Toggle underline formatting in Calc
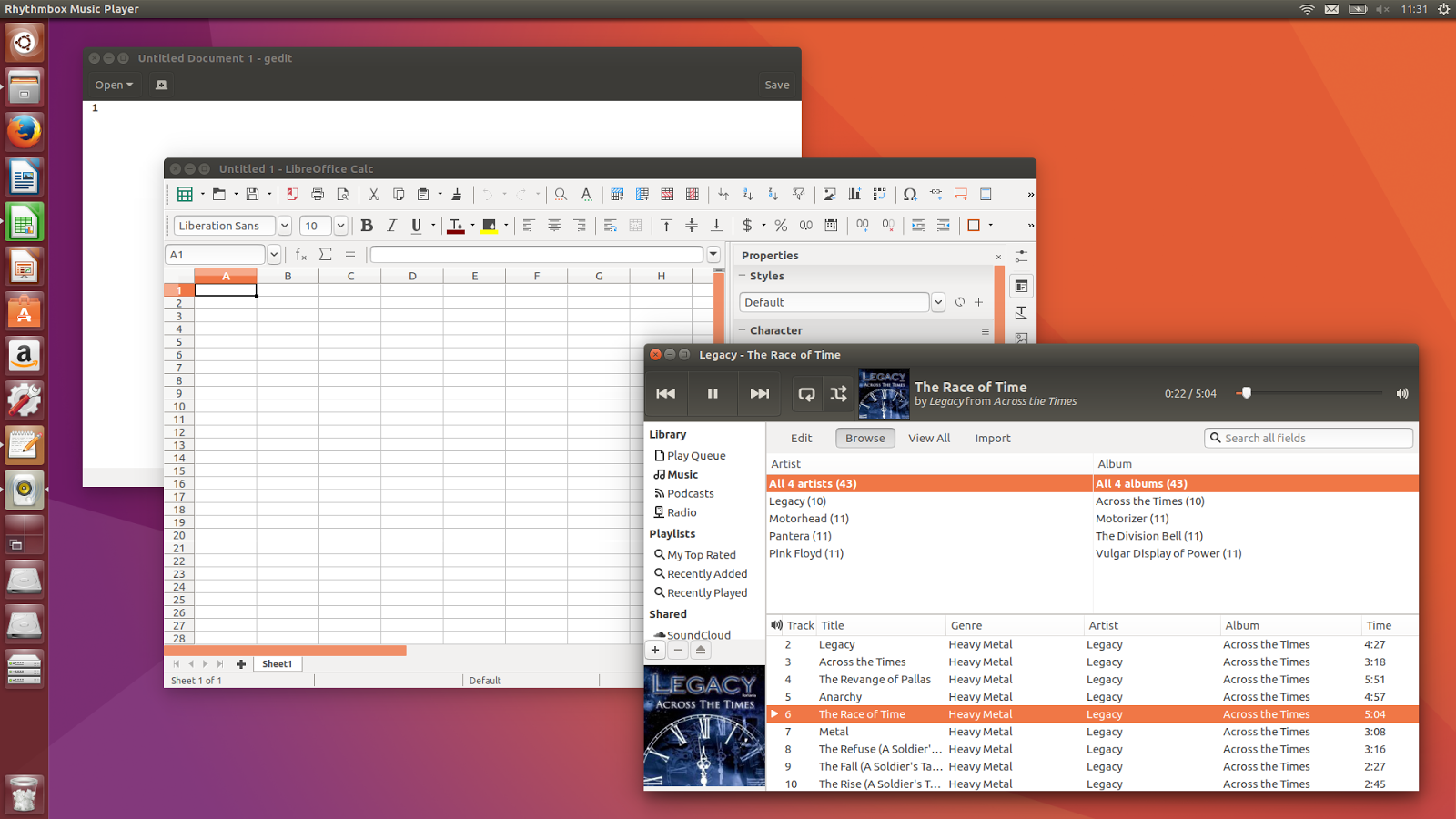This screenshot has height=819, width=1456. [x=417, y=225]
